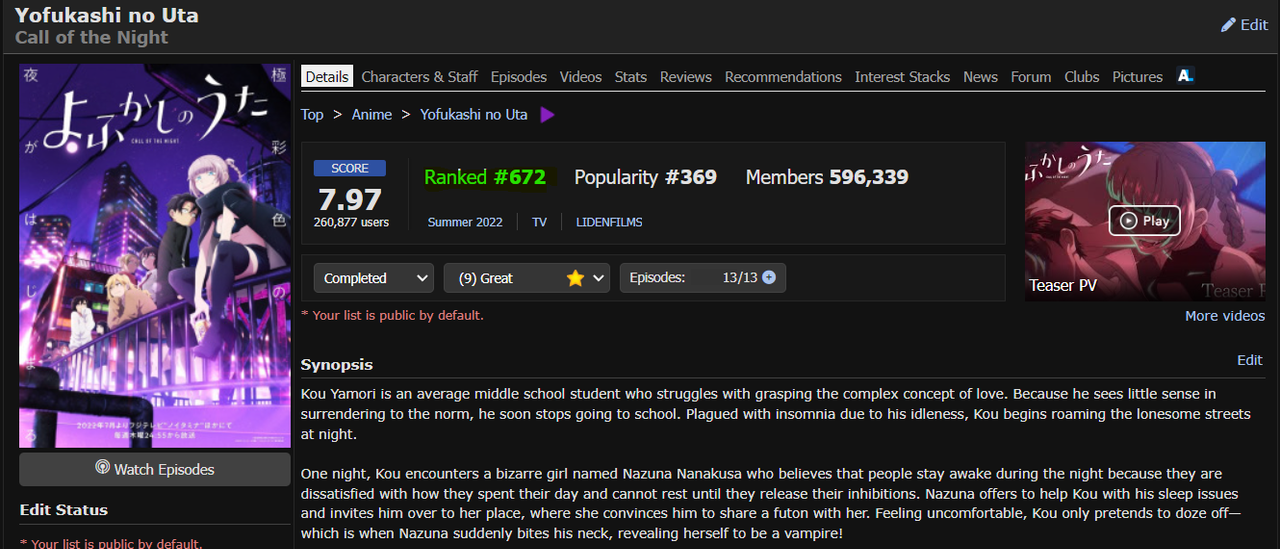View the Reviews tab
1280x549 pixels.
click(686, 77)
